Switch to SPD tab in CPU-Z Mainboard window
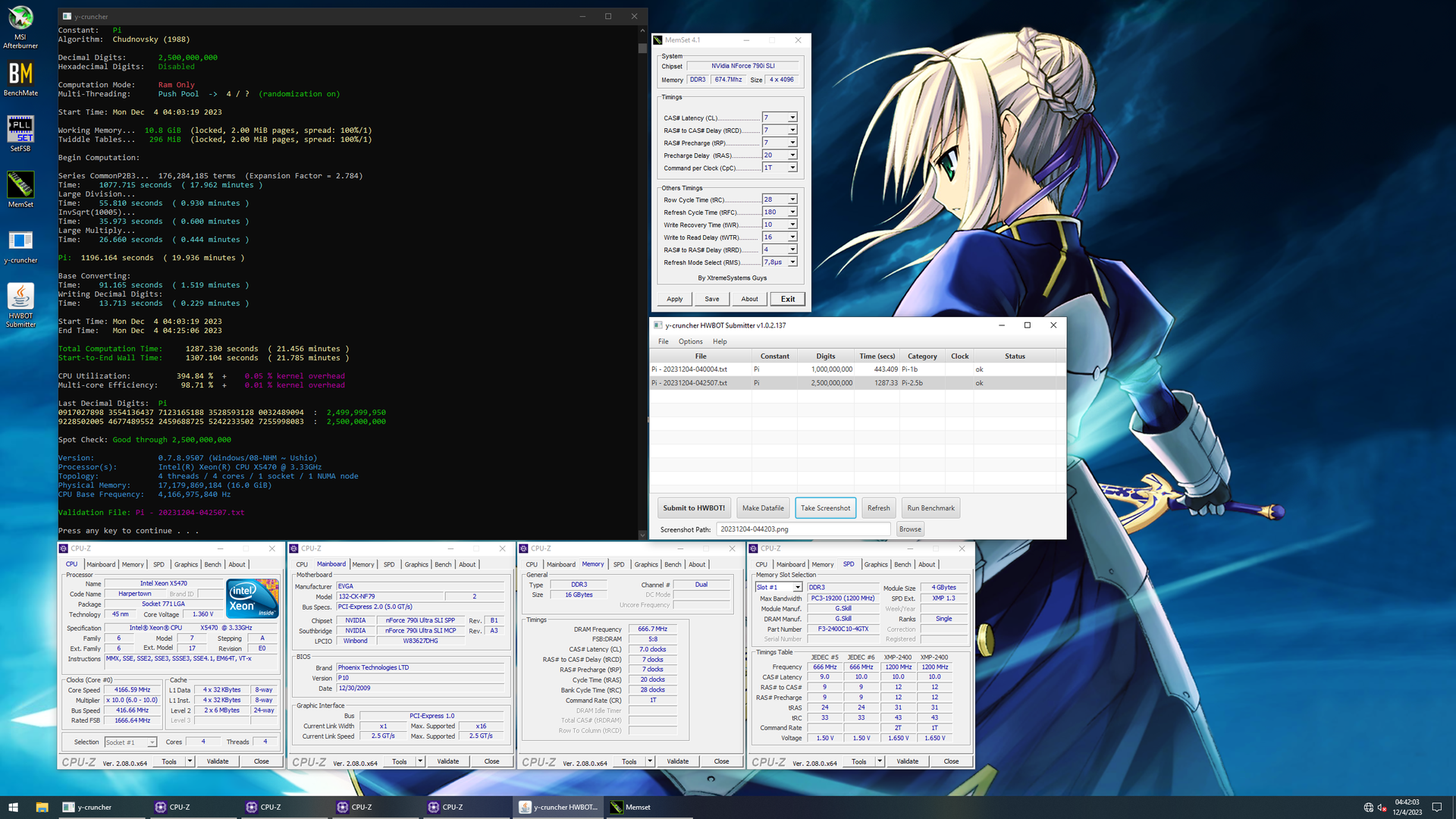Viewport: 1456px width, 819px height. pyautogui.click(x=389, y=564)
